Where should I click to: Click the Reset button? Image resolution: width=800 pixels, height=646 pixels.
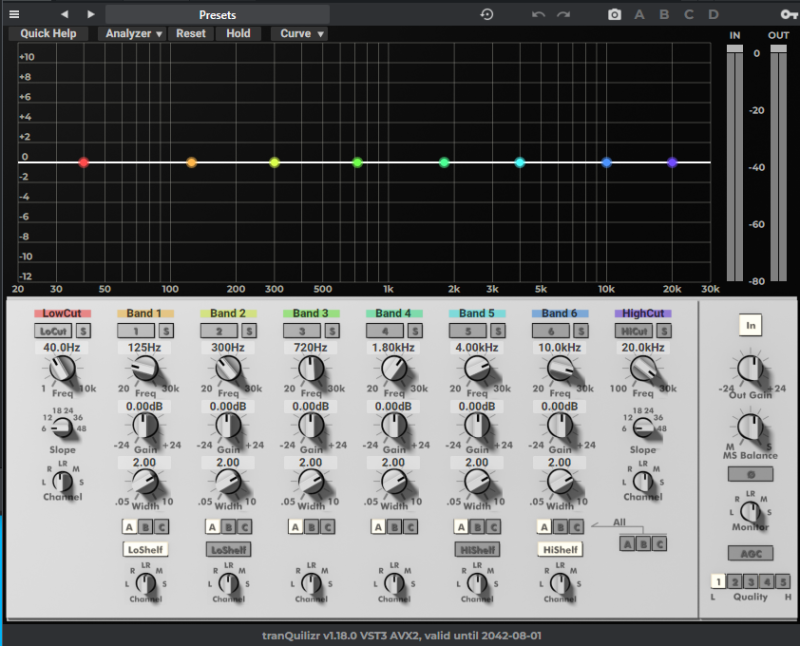190,33
